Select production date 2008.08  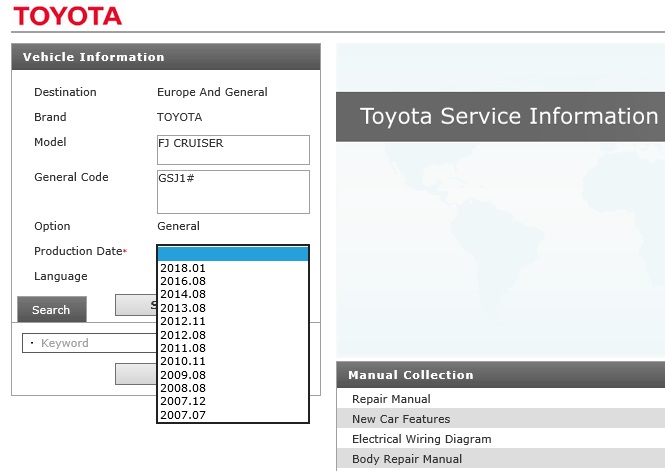[232, 388]
